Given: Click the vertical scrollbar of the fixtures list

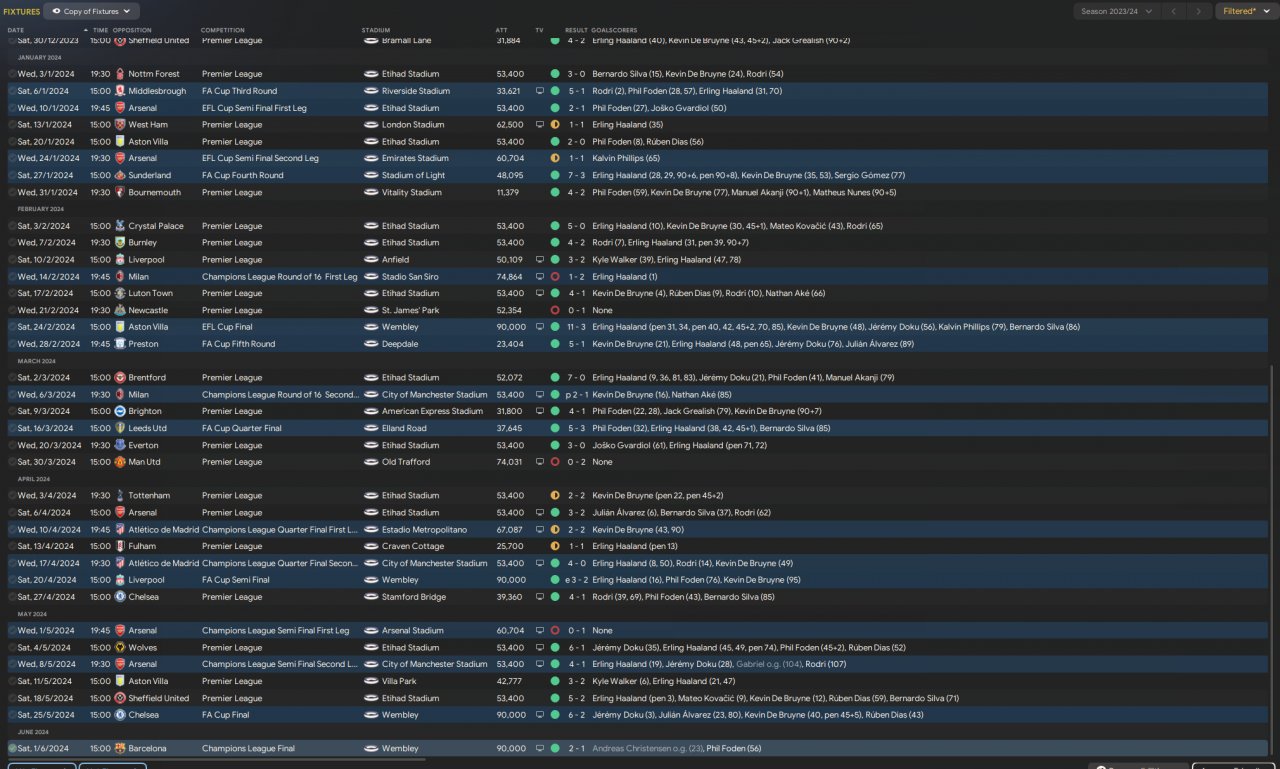Looking at the screenshot, I should point(1274,560).
